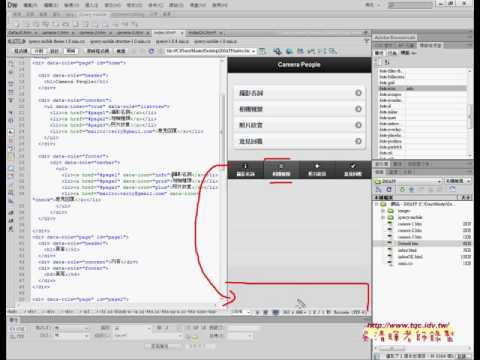Click the Dw application logo
This screenshot has height=360, width=480.
tap(12, 5)
